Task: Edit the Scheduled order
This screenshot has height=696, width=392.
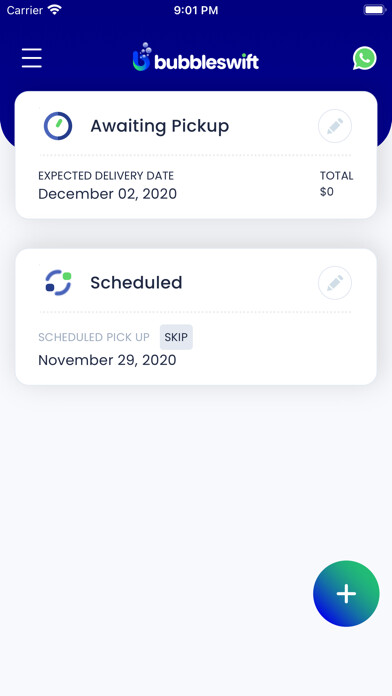Action: (x=335, y=283)
